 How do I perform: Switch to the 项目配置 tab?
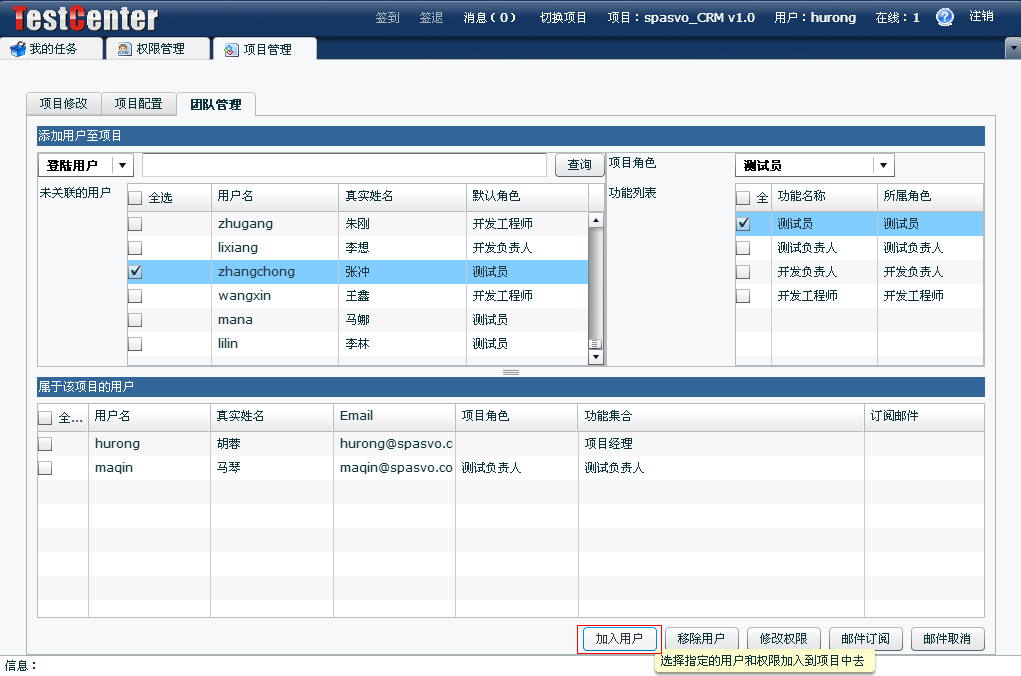coord(138,104)
